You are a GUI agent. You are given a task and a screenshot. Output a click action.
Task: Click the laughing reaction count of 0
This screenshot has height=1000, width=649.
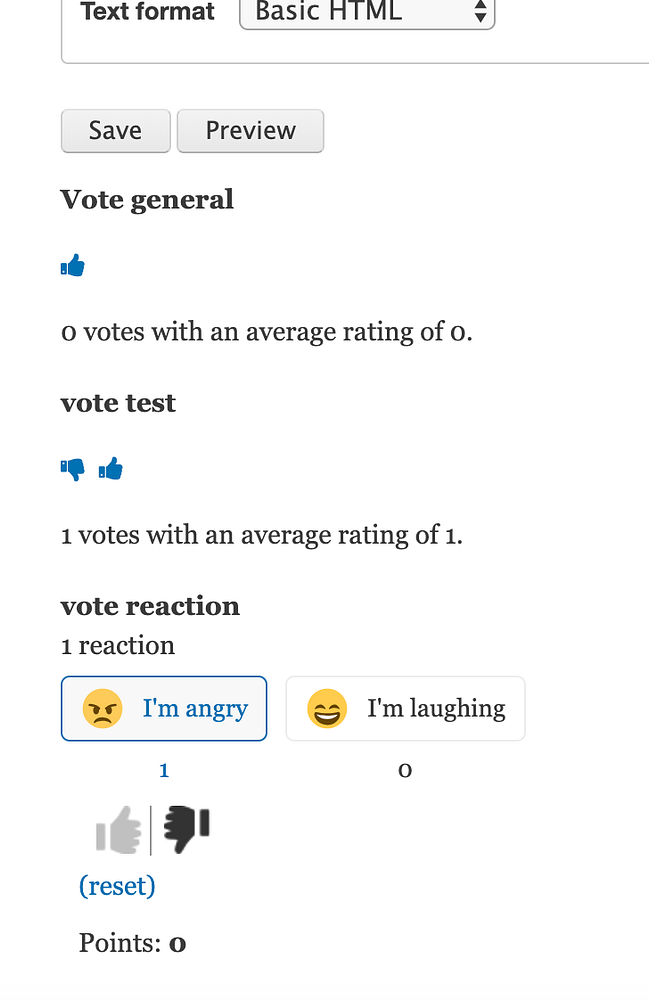tap(405, 770)
